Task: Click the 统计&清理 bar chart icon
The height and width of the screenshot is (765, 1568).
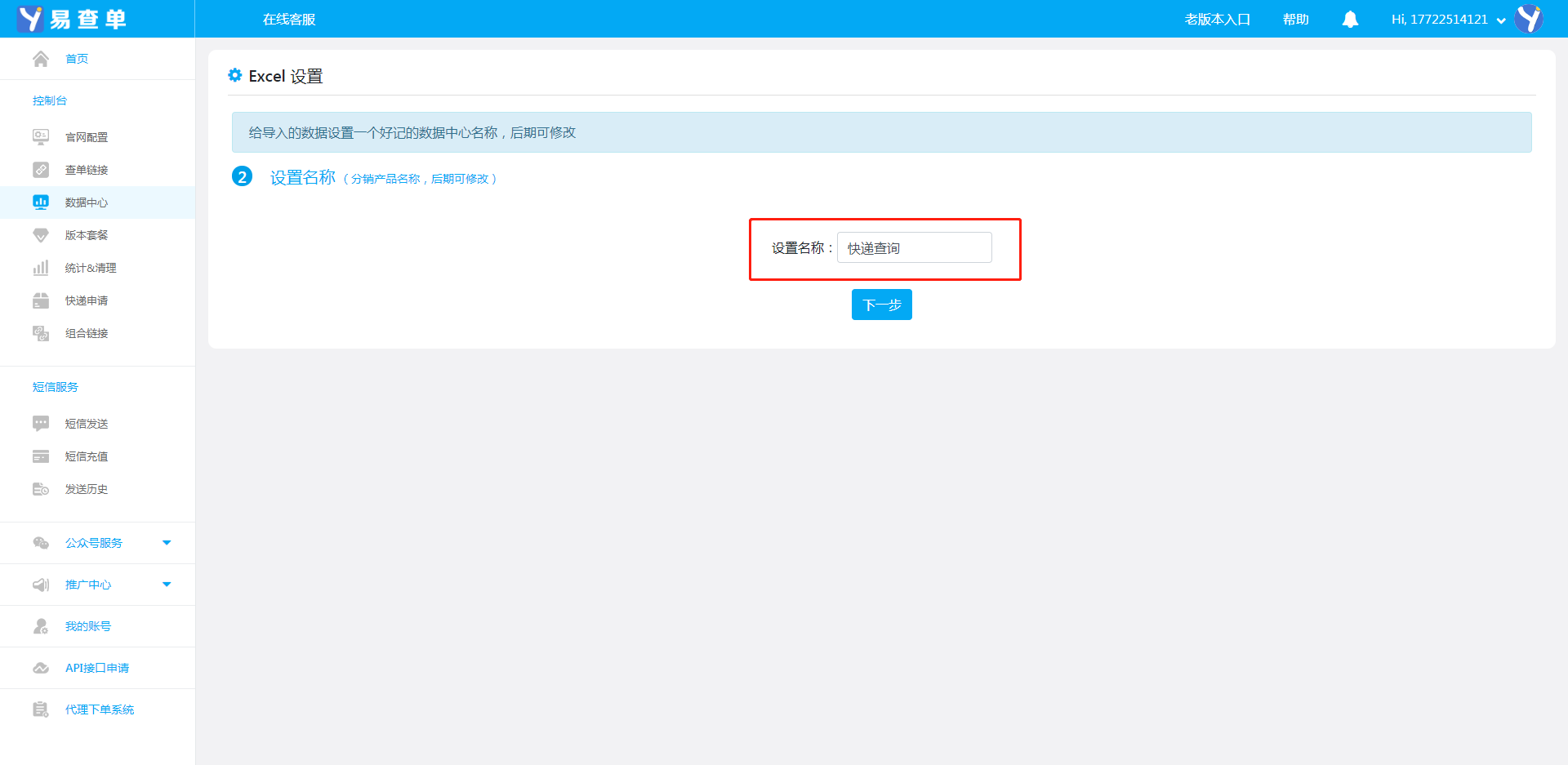Action: point(41,268)
